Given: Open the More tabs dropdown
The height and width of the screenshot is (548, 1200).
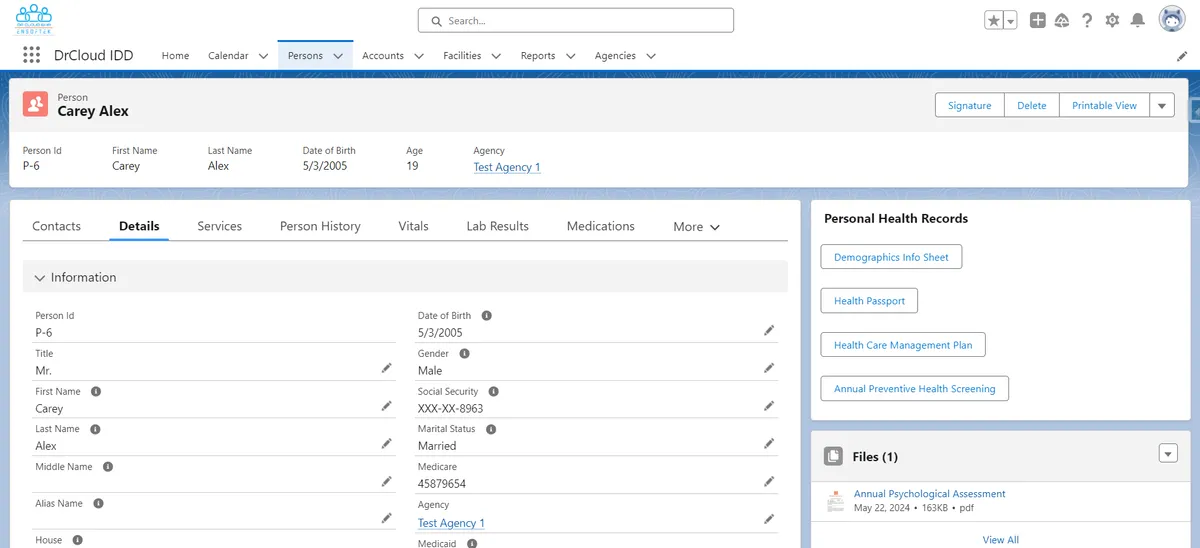Looking at the screenshot, I should click(x=697, y=227).
